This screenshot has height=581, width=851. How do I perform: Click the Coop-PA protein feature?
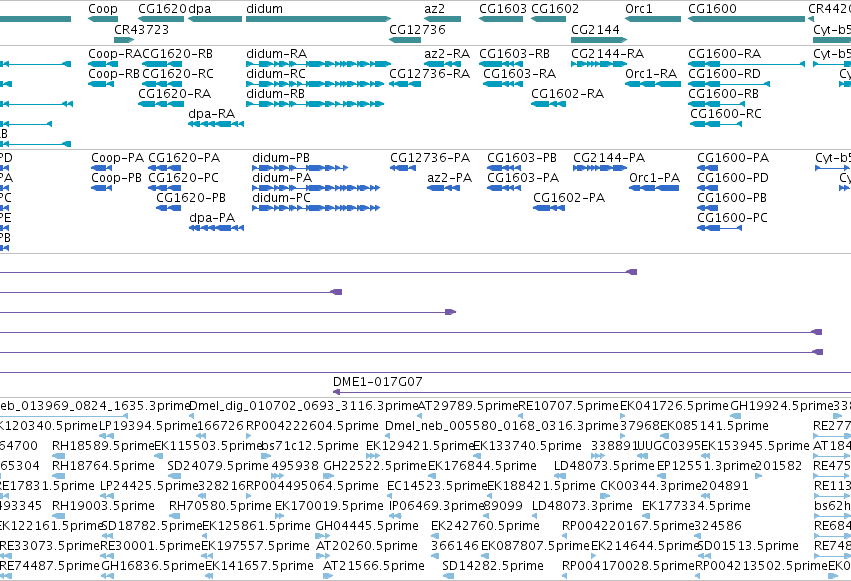pos(101,168)
